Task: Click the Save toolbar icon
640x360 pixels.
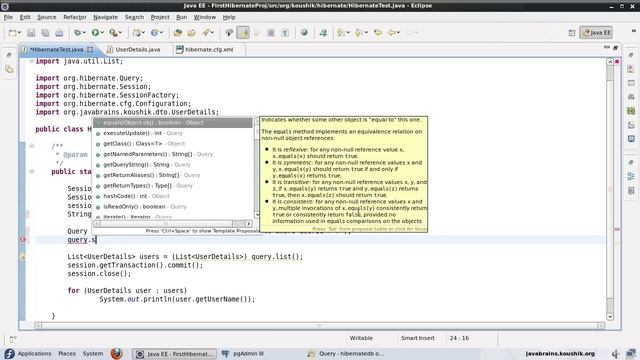Action: tap(31, 33)
